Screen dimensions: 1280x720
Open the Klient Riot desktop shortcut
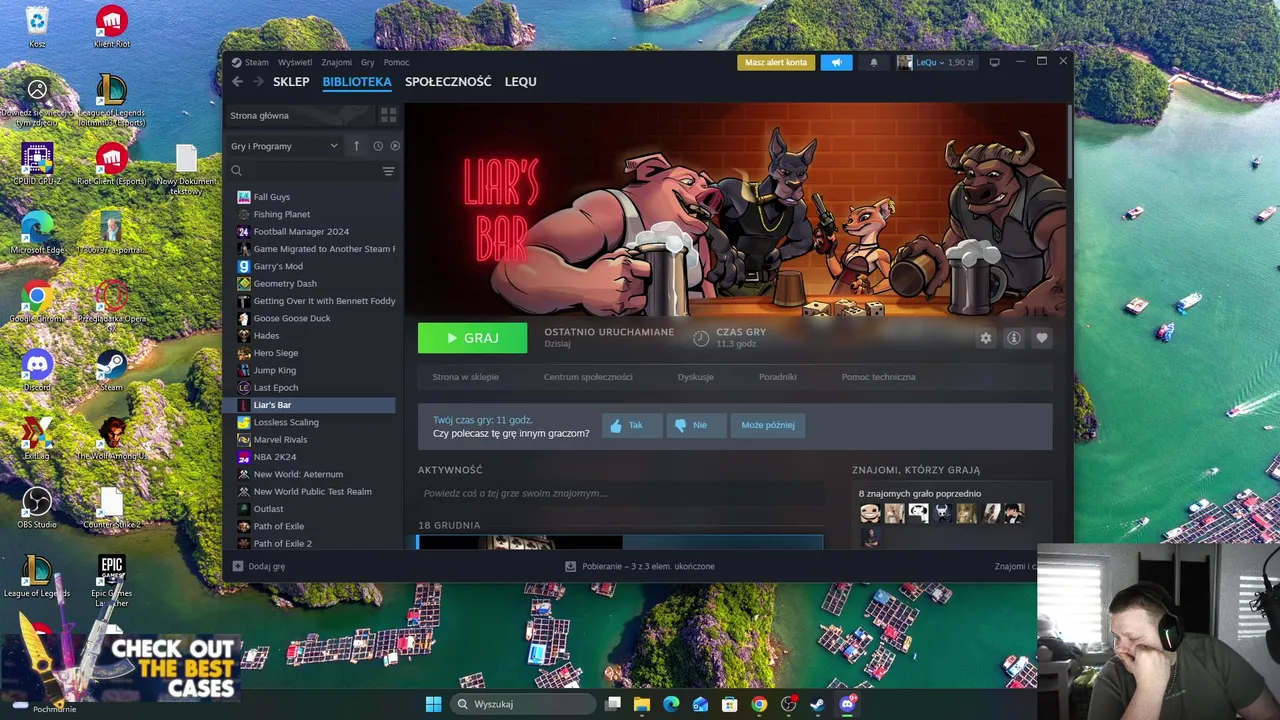click(111, 27)
